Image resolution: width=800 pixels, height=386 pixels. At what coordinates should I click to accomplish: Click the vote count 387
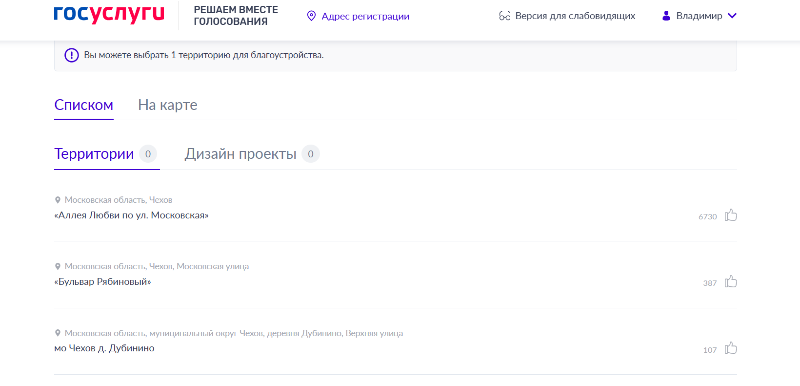(x=710, y=283)
